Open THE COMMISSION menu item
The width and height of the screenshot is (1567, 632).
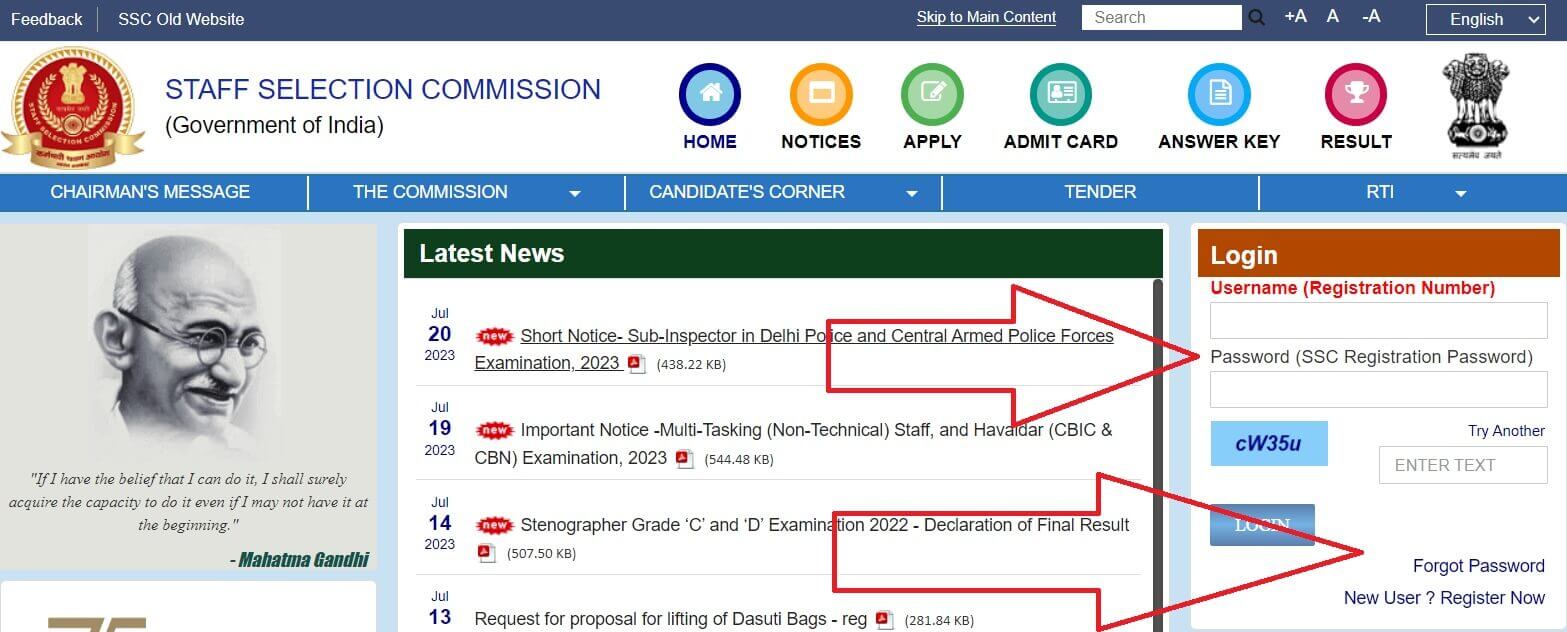(430, 192)
